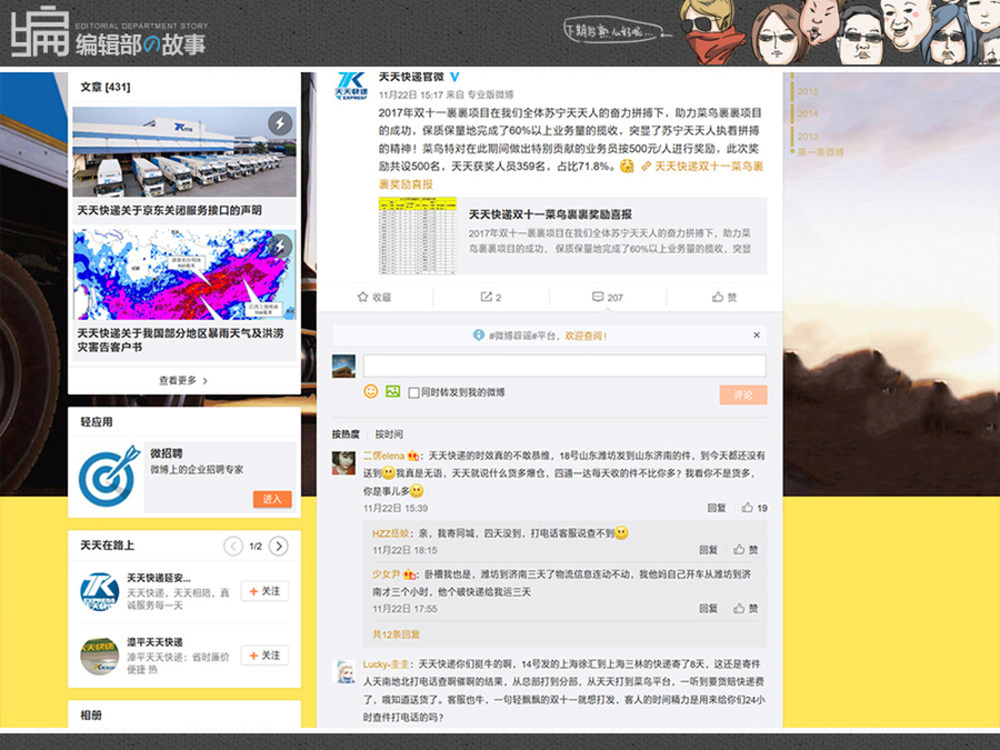Open the comments icon showing 207
This screenshot has height=750, width=1000.
pyautogui.click(x=598, y=297)
